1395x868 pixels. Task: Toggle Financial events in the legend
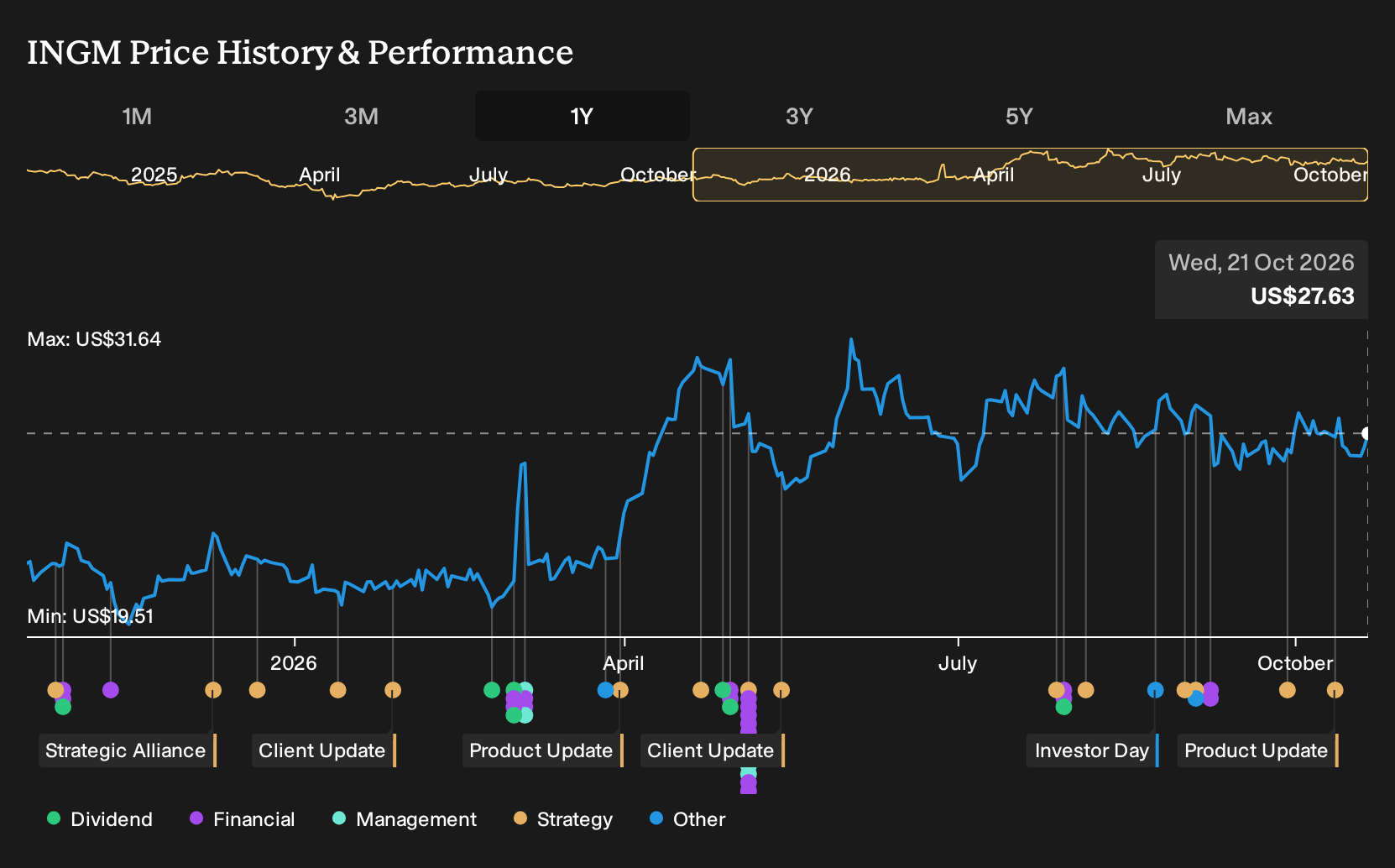pos(243,819)
